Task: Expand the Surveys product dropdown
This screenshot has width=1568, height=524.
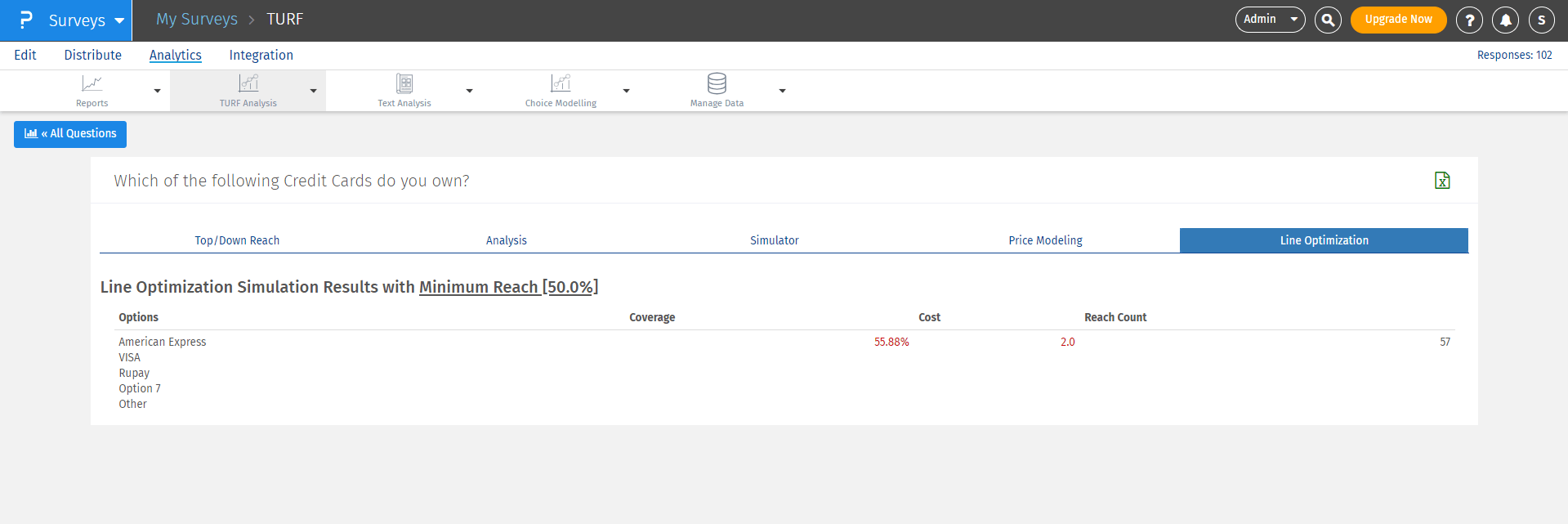Action: click(x=120, y=20)
